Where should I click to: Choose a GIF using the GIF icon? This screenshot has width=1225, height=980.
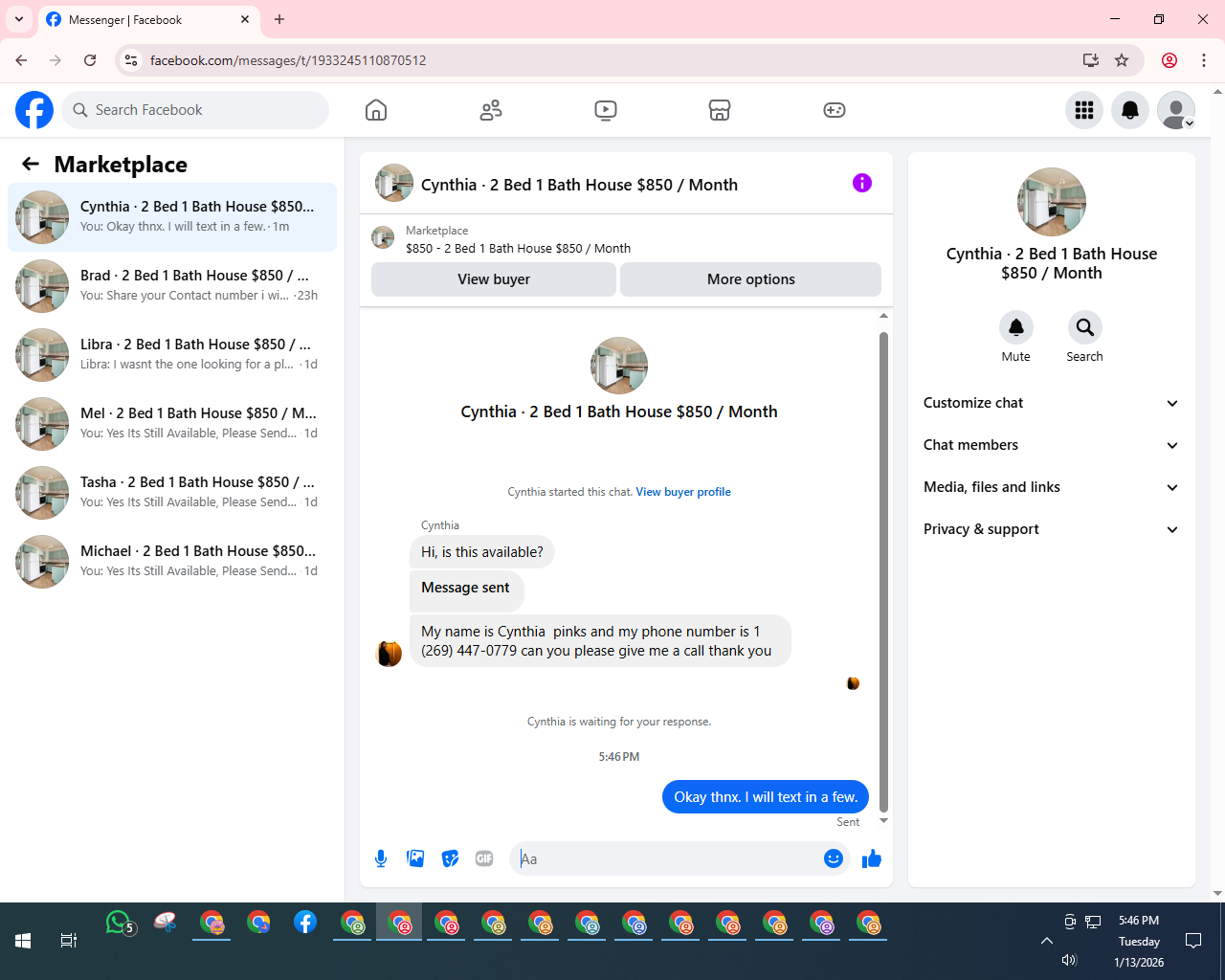(484, 858)
